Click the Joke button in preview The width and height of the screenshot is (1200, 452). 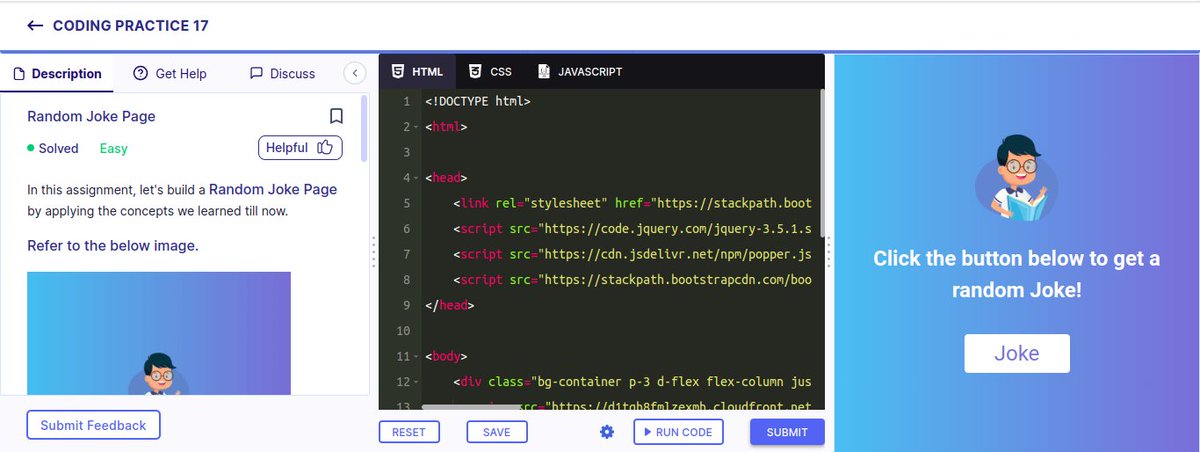tap(1017, 353)
